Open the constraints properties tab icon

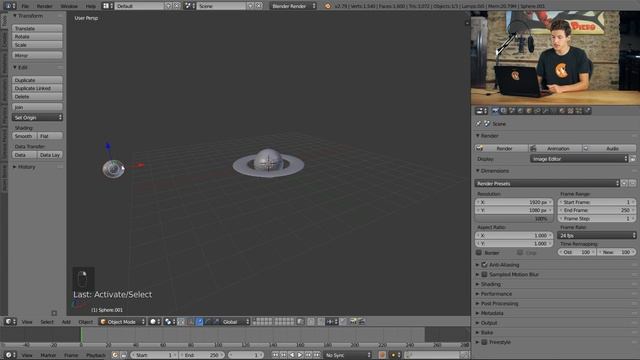(537, 111)
